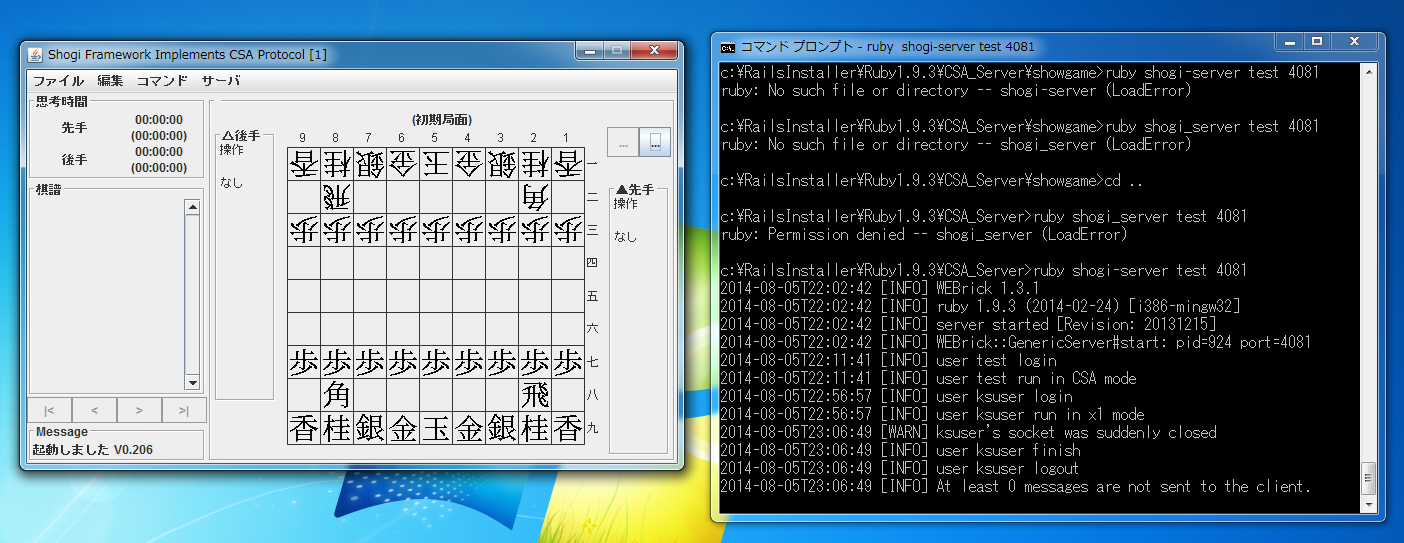
Task: Click the (初期局面) board heading
Action: coord(442,119)
